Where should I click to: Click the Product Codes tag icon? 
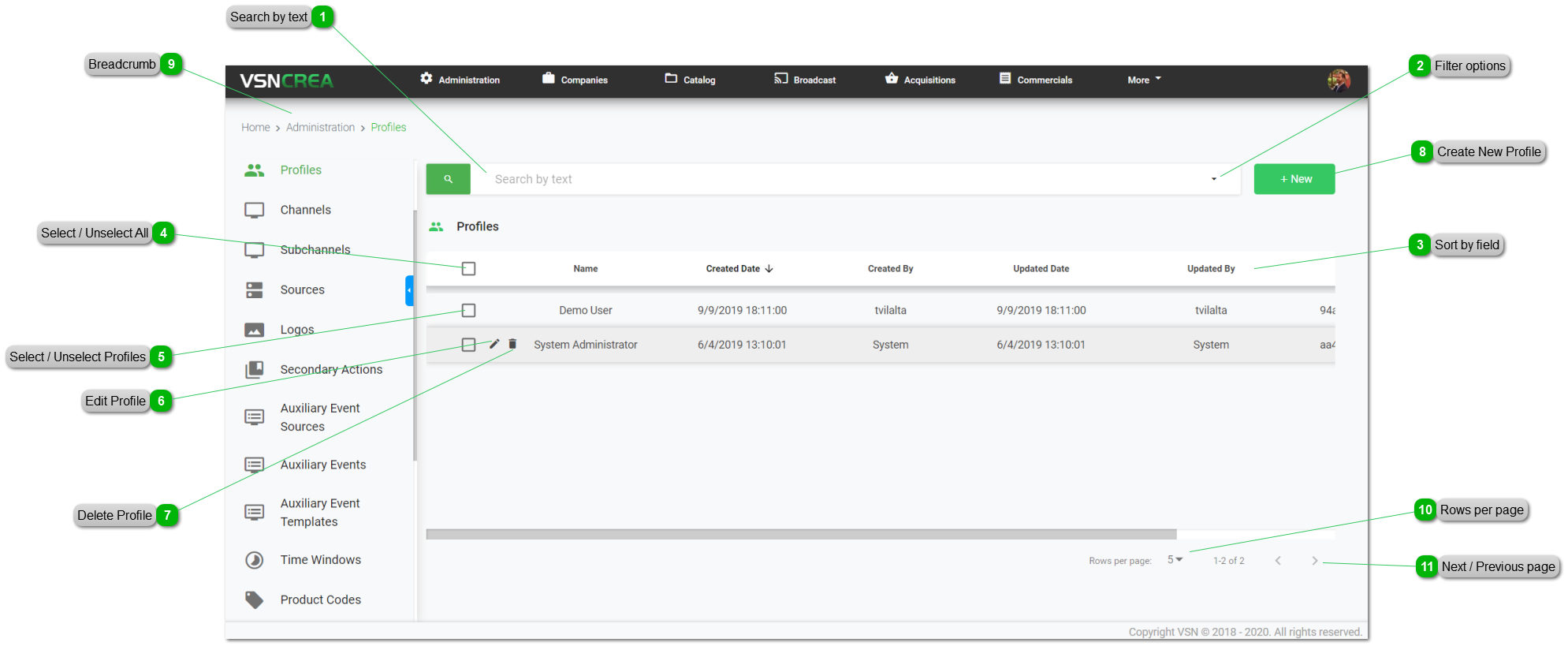(254, 600)
